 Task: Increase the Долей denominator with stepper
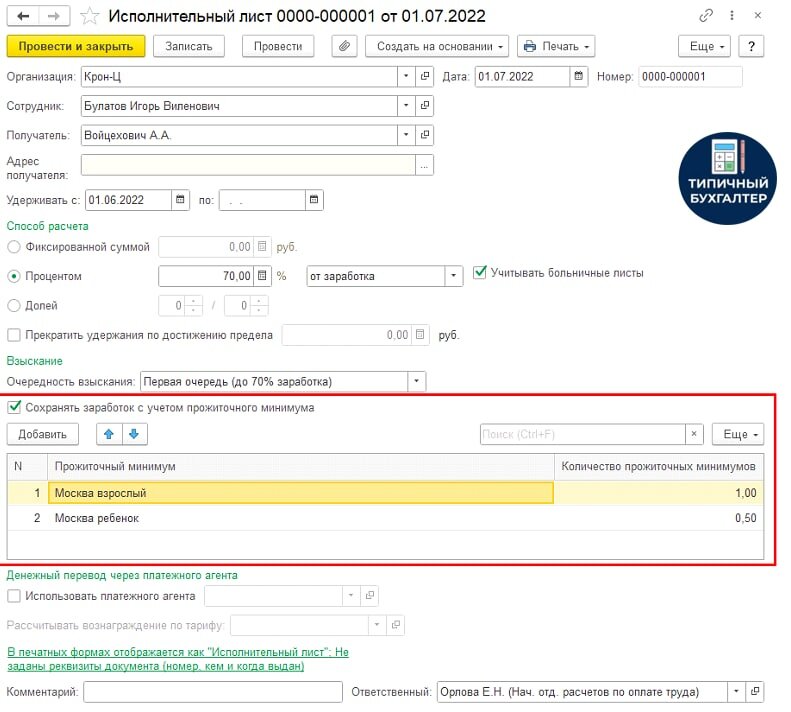(x=261, y=303)
